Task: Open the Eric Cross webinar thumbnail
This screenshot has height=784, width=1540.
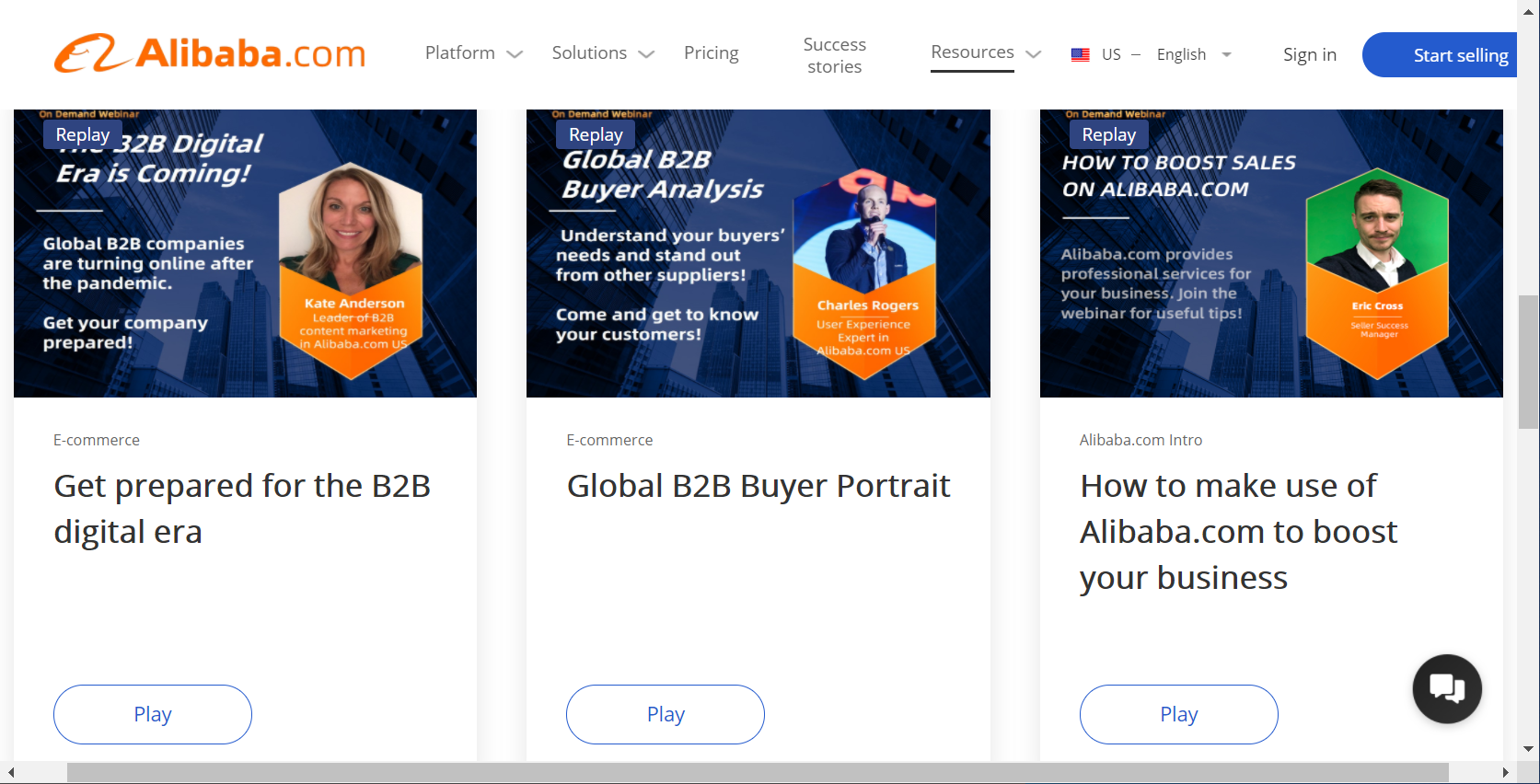Action: point(1271,253)
